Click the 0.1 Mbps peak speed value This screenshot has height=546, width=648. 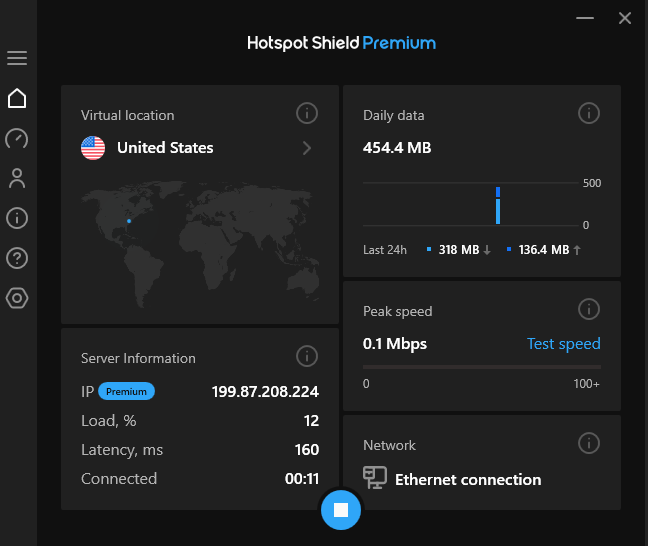pyautogui.click(x=395, y=344)
